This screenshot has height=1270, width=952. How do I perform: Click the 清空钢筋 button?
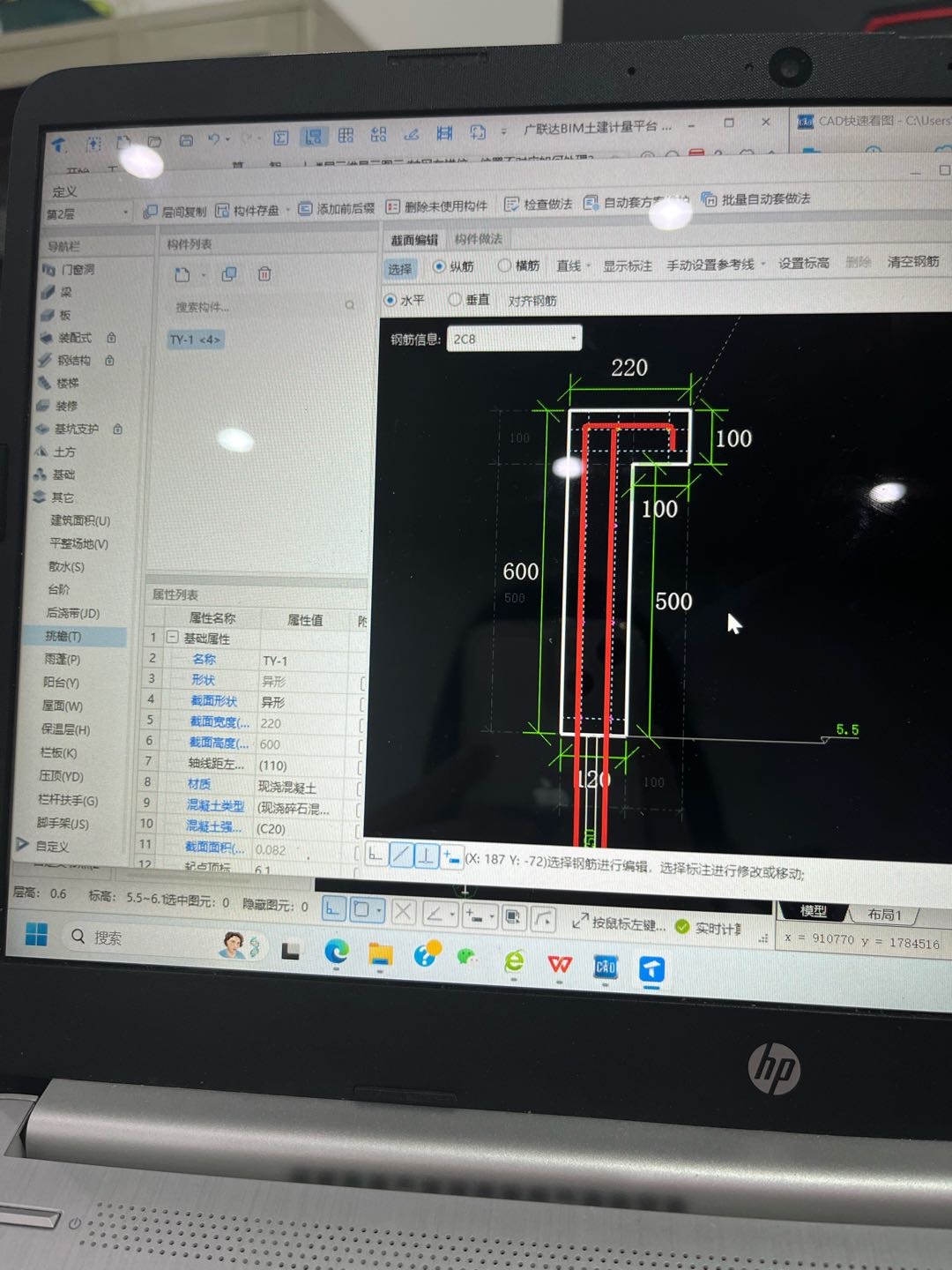tap(913, 261)
